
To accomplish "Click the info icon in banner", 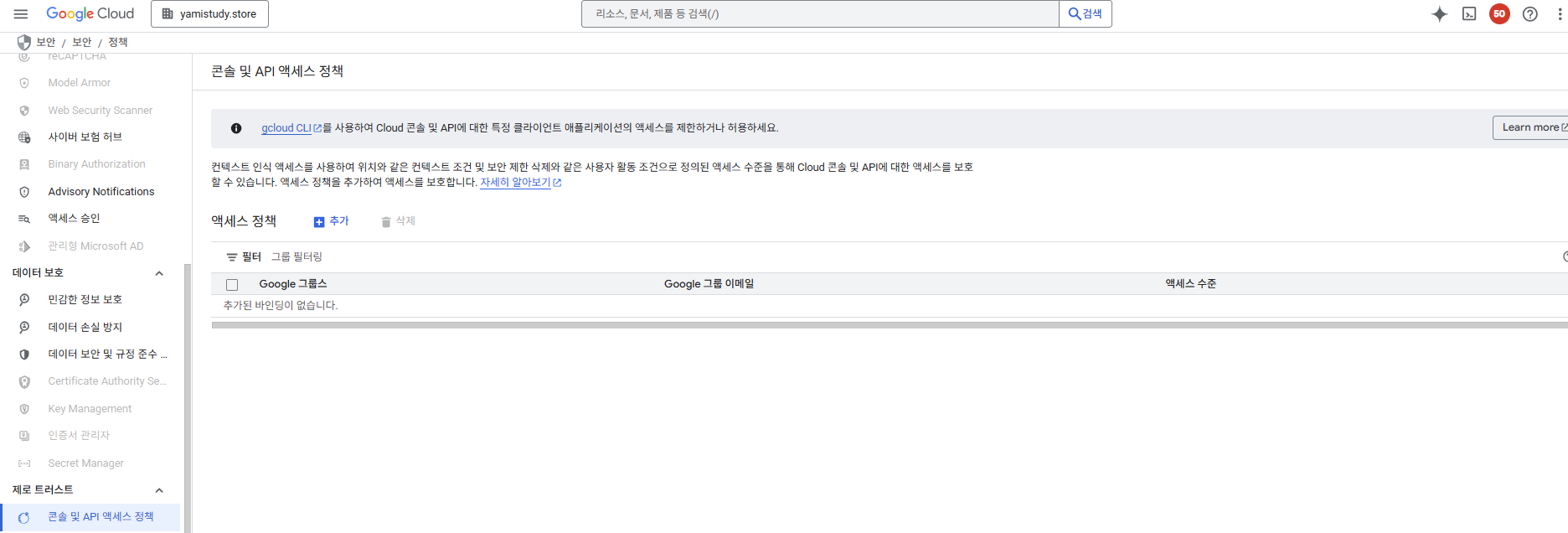I will tap(236, 128).
